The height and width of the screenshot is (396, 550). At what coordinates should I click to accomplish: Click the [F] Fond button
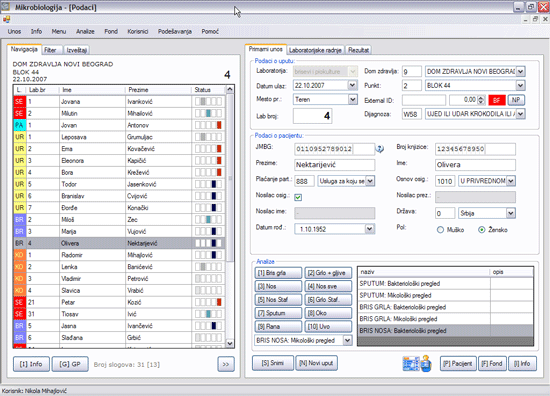coord(492,364)
